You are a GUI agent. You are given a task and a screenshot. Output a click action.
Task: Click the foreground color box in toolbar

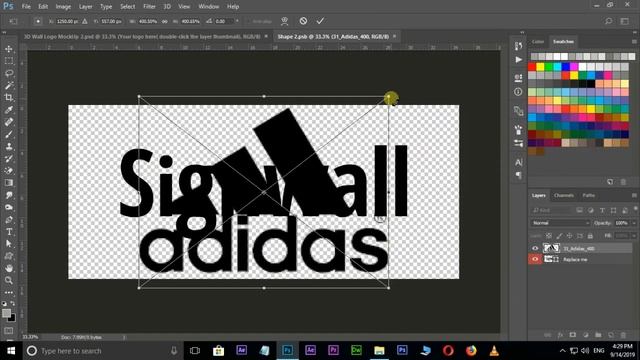[6, 313]
